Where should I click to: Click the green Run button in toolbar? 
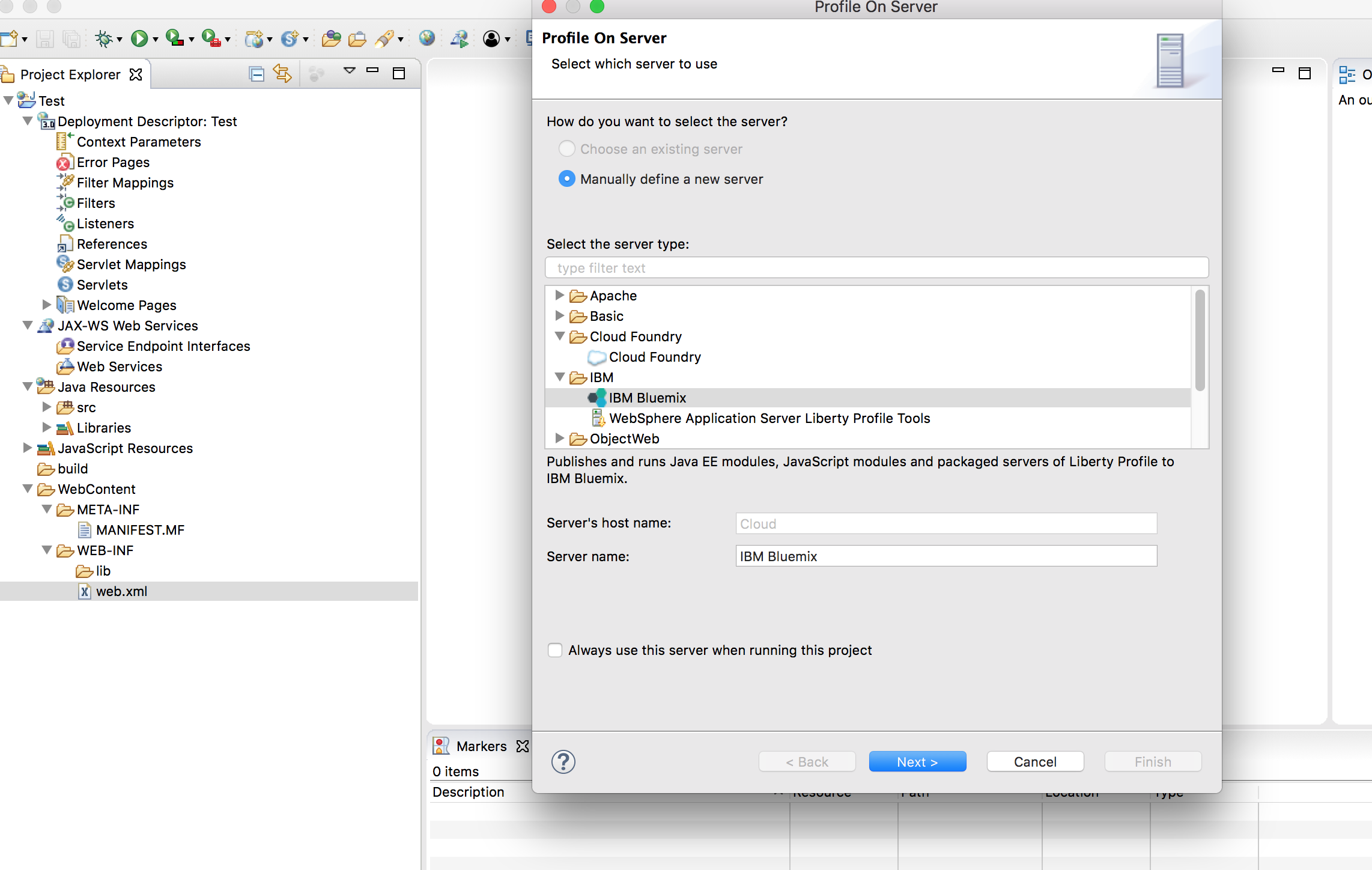click(139, 39)
